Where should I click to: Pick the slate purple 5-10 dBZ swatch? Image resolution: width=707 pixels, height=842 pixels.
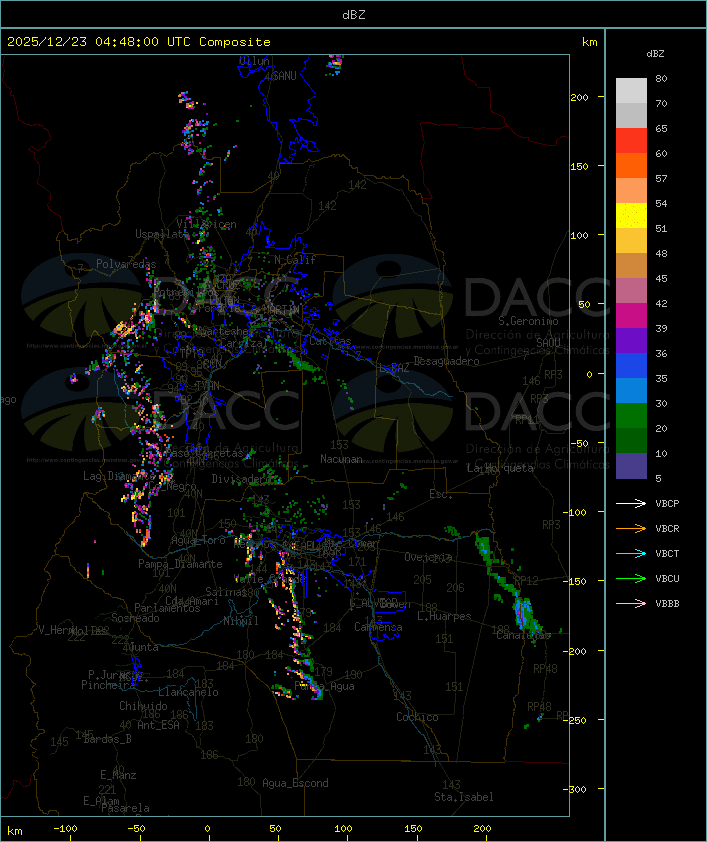[631, 466]
